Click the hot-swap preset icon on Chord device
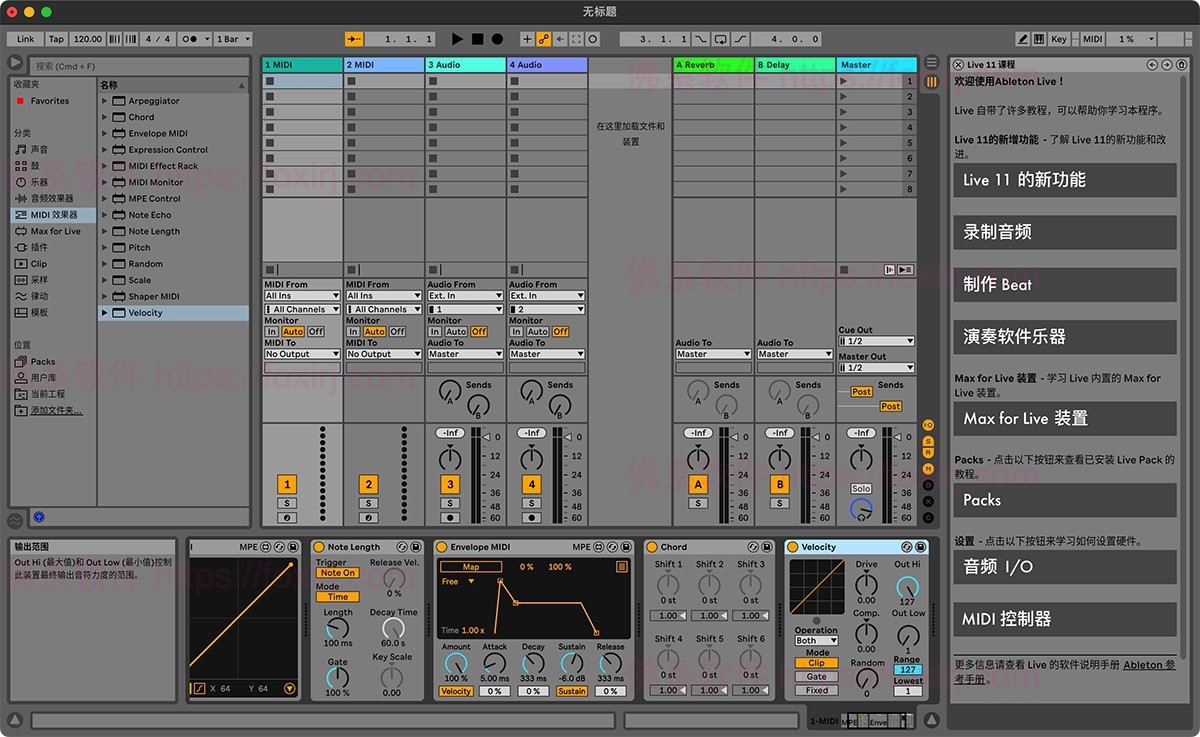This screenshot has width=1200, height=737. [752, 547]
